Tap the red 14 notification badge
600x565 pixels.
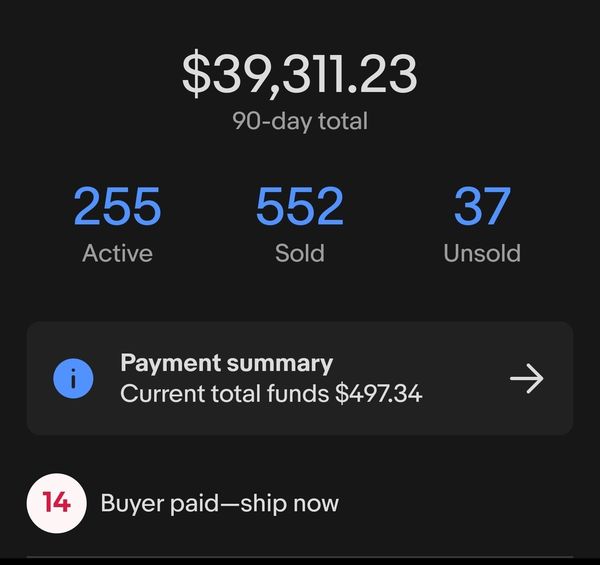56,502
